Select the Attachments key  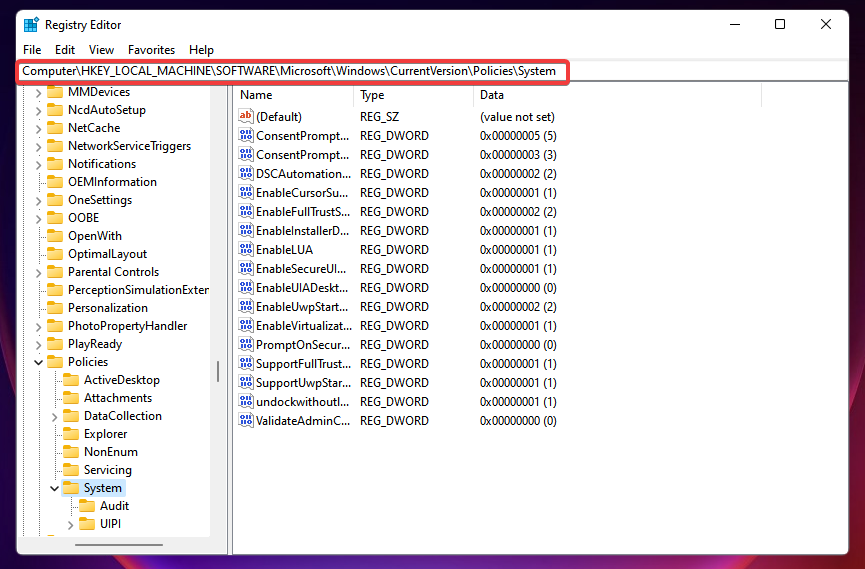click(x=118, y=398)
